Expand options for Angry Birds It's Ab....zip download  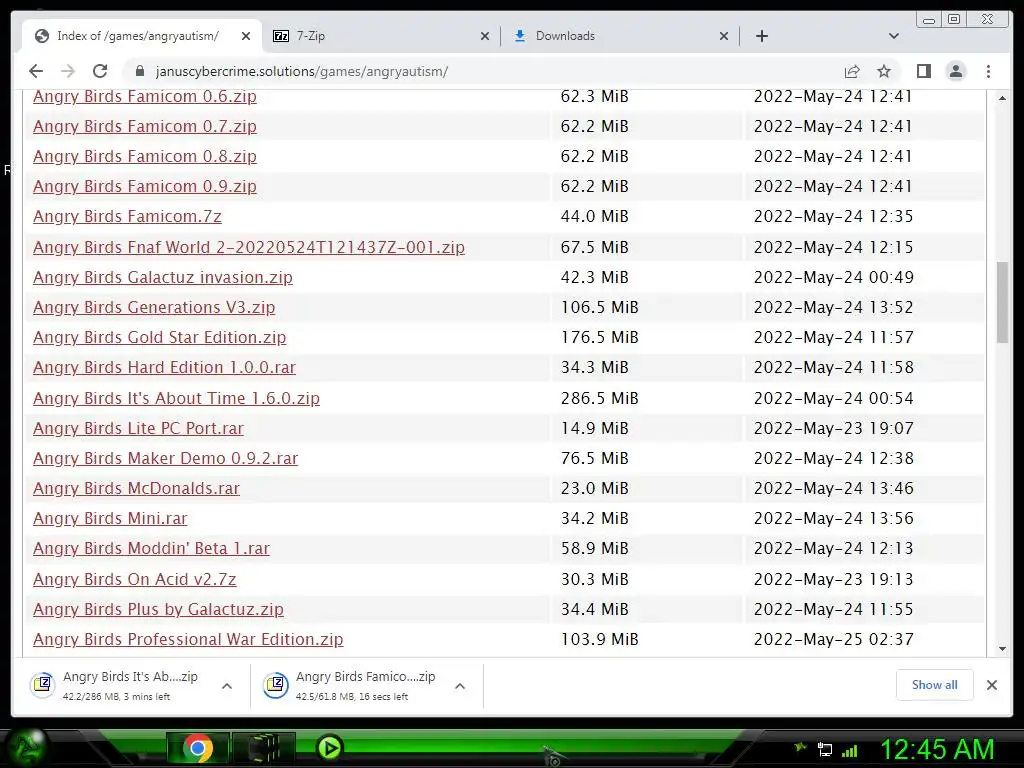[x=227, y=686]
